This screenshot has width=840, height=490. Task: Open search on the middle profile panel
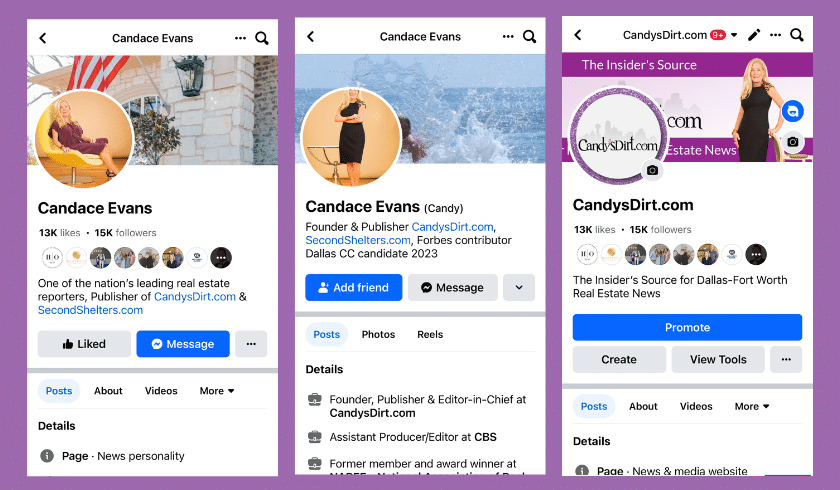pyautogui.click(x=529, y=37)
